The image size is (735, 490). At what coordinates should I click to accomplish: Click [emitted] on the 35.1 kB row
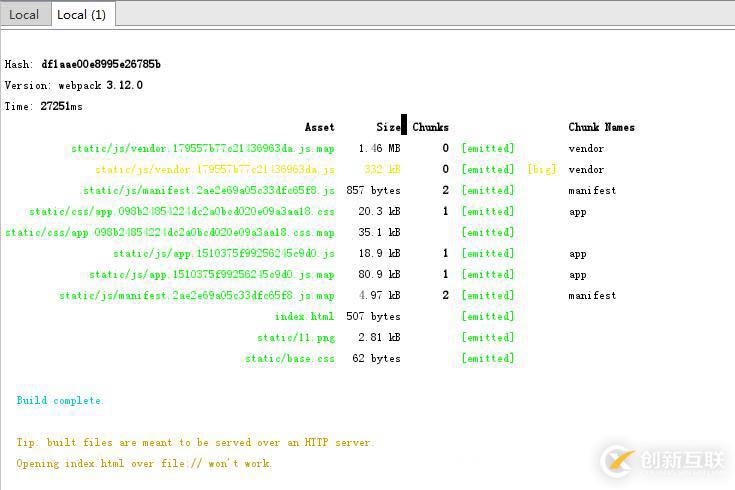[x=488, y=233]
